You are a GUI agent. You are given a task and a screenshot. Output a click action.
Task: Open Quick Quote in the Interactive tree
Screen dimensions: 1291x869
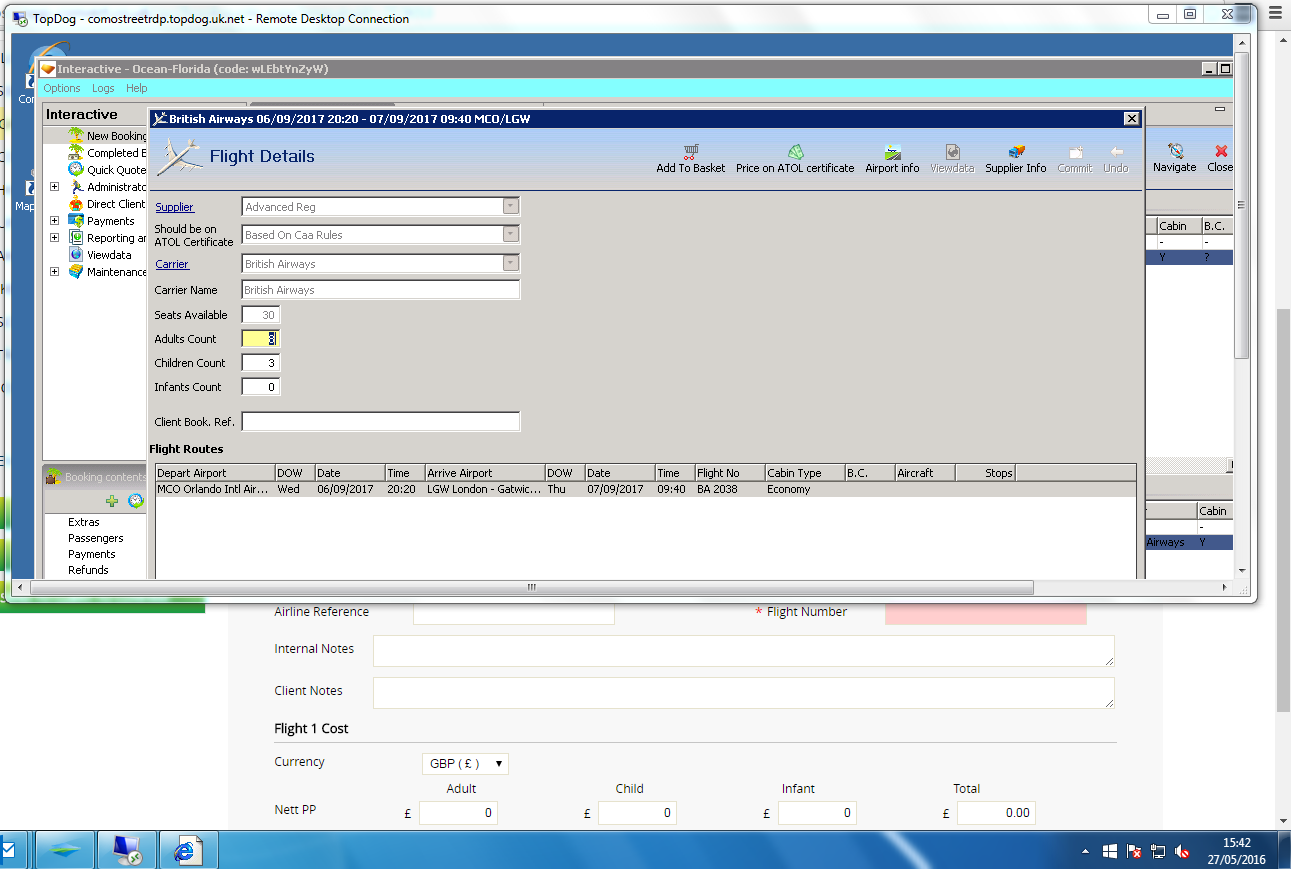tap(116, 170)
